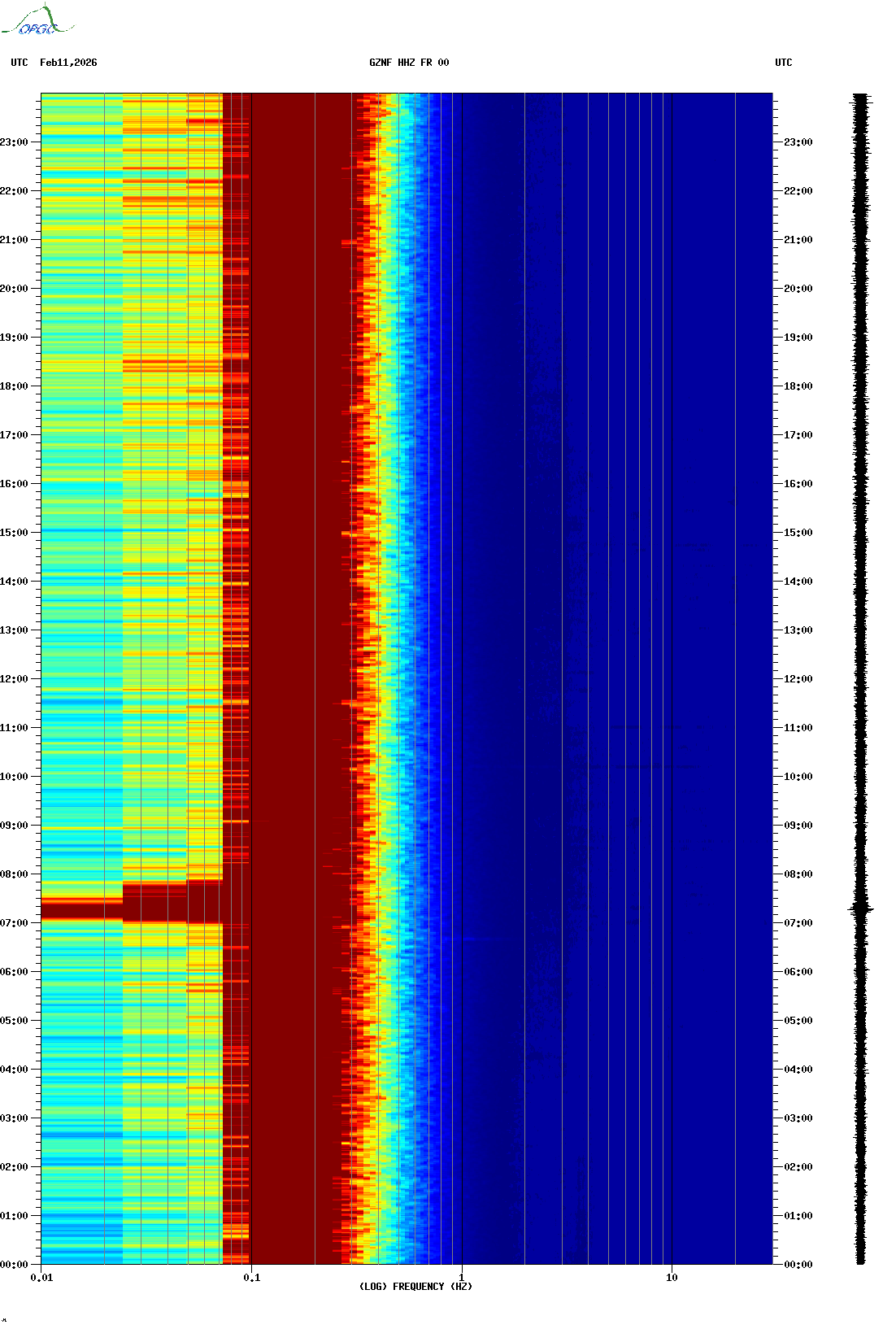Click the 0.01 frequency axis label
This screenshot has width=896, height=1329.
[x=41, y=1278]
